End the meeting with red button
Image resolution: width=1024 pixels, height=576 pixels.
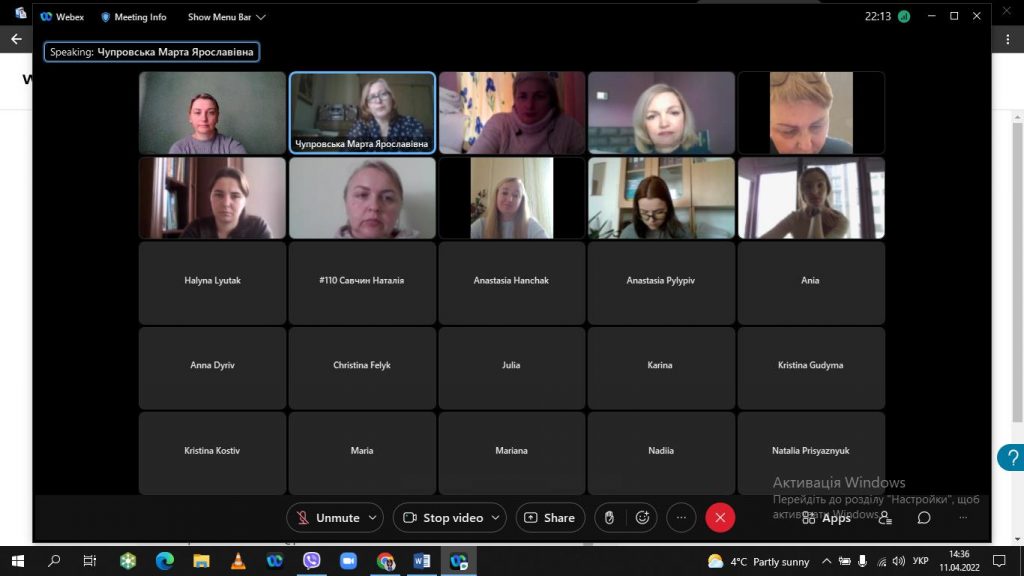coord(720,517)
